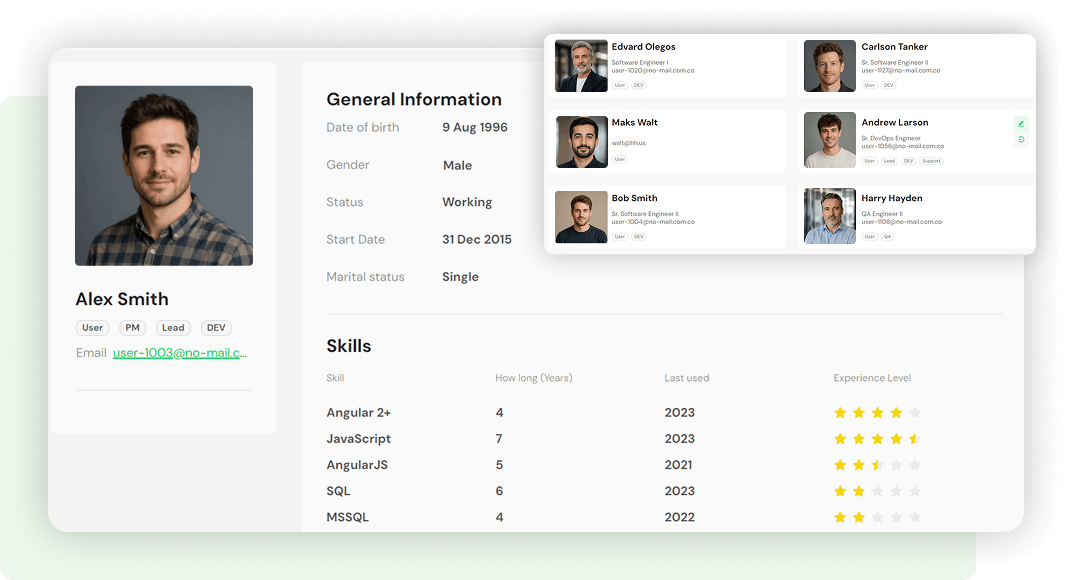Click the grey fourth star for SQL
This screenshot has height=580, width=1088.
(x=897, y=490)
